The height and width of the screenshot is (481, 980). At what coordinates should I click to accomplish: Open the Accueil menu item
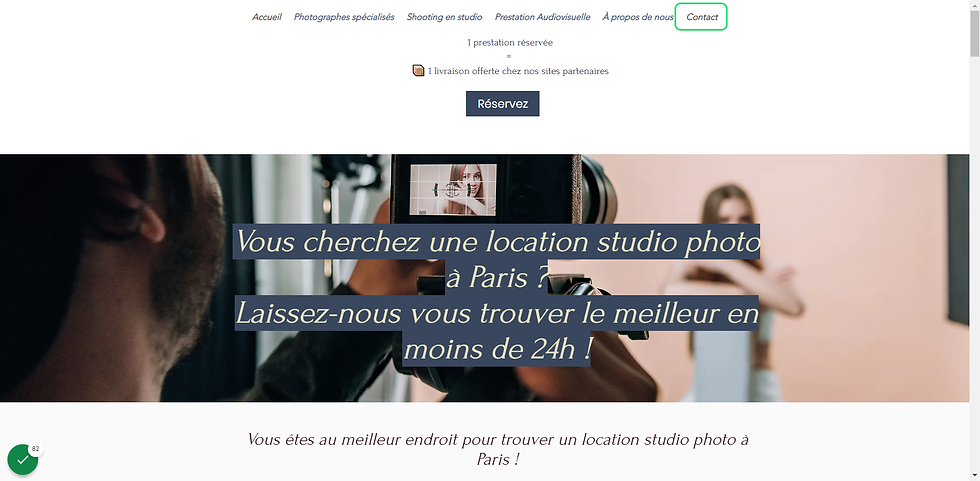pyautogui.click(x=267, y=17)
